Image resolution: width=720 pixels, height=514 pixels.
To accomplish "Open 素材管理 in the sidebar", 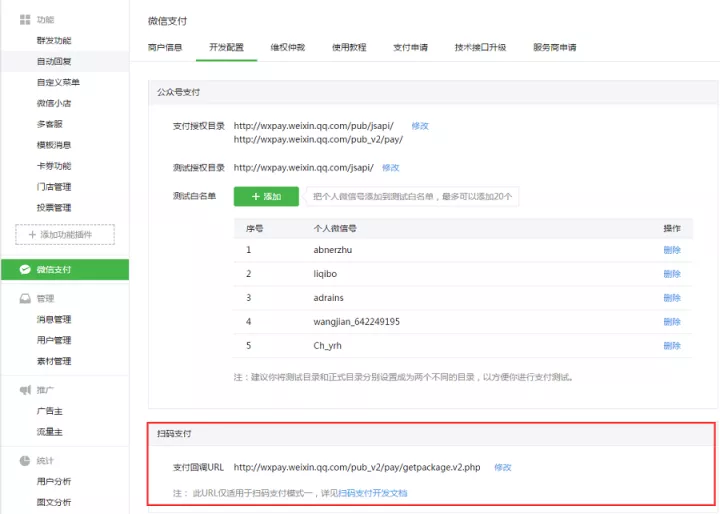I will coord(54,361).
